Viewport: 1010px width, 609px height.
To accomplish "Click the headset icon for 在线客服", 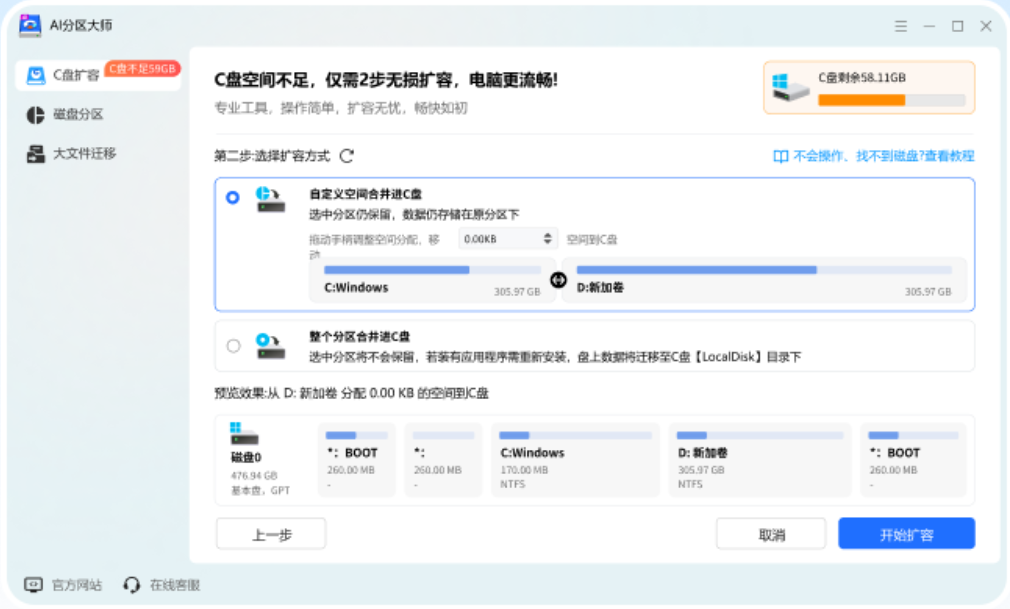I will (x=131, y=585).
